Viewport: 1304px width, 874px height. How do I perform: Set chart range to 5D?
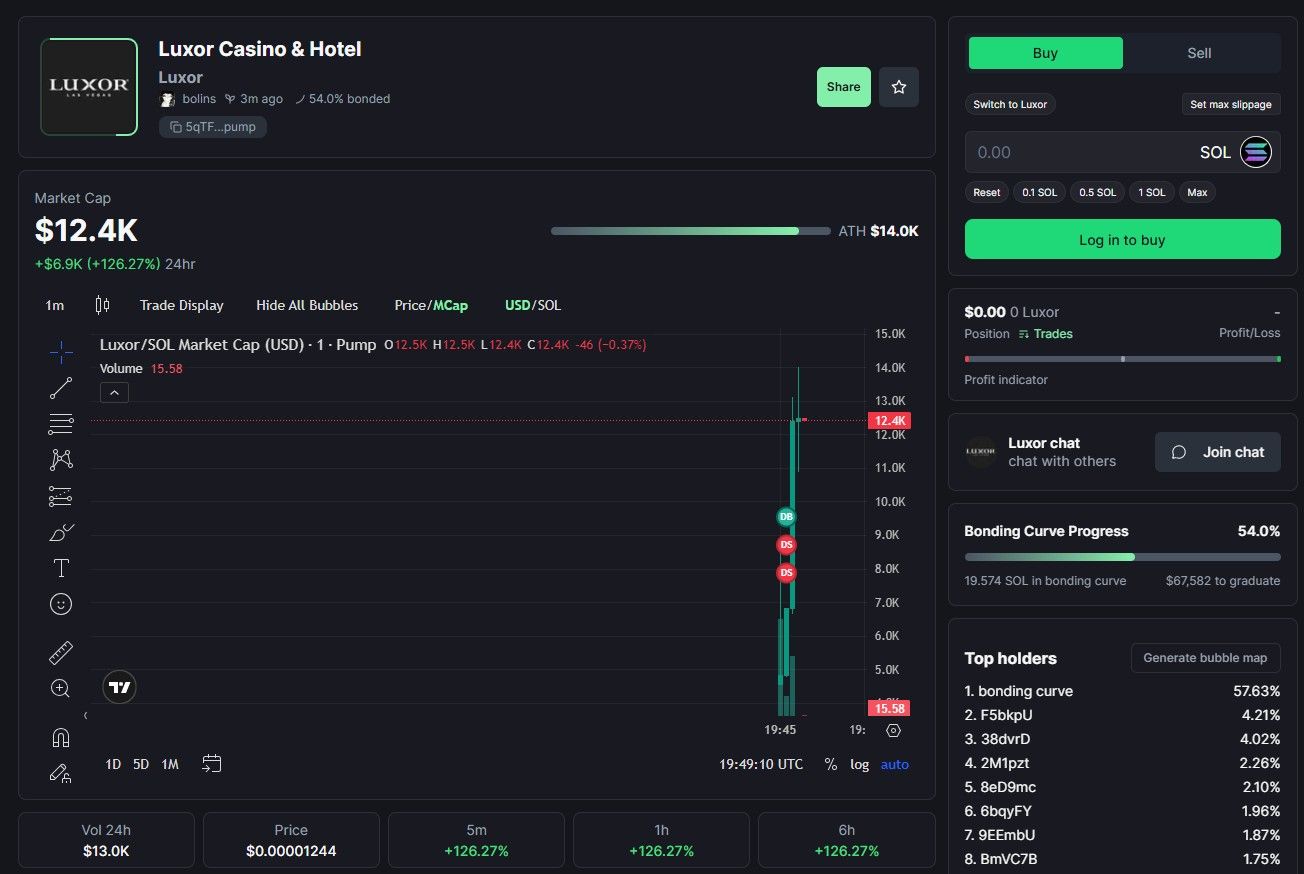coord(141,764)
